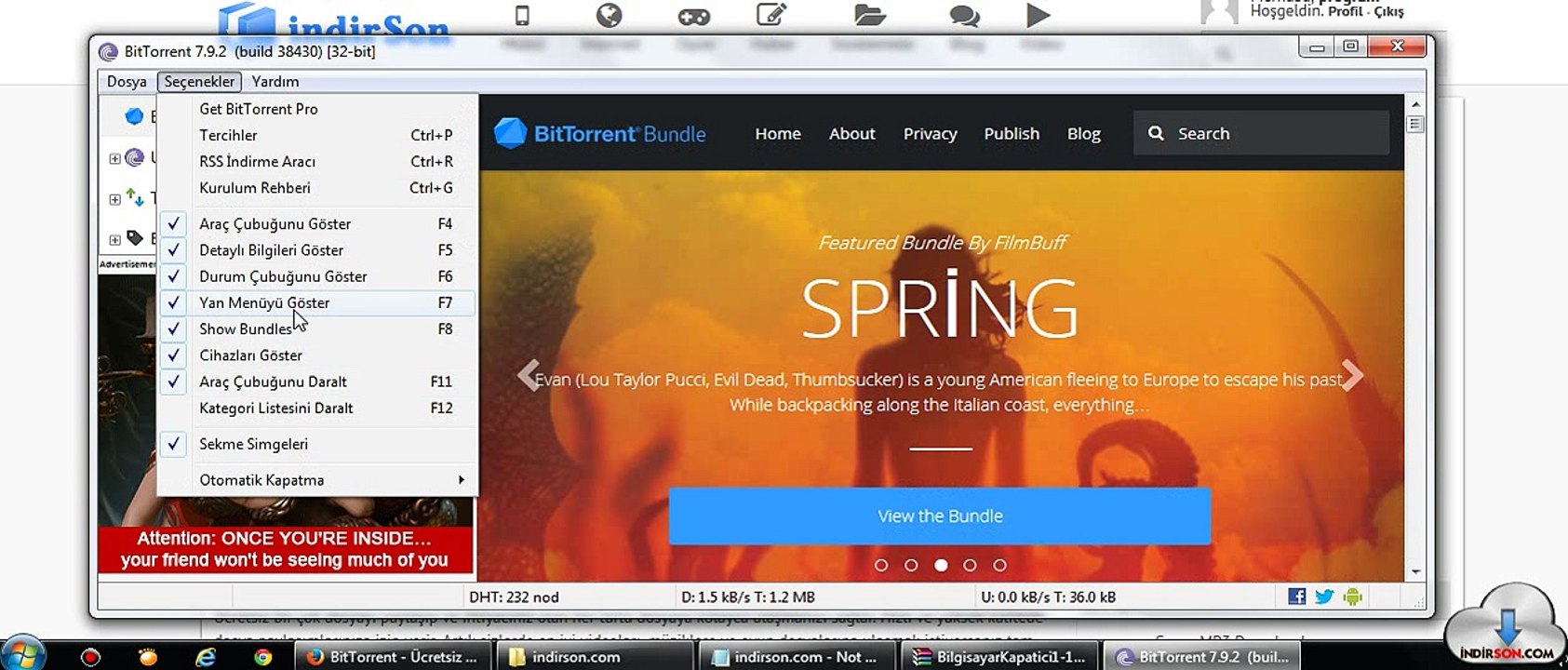Show next bundle with right carousel arrow

coord(1352,375)
